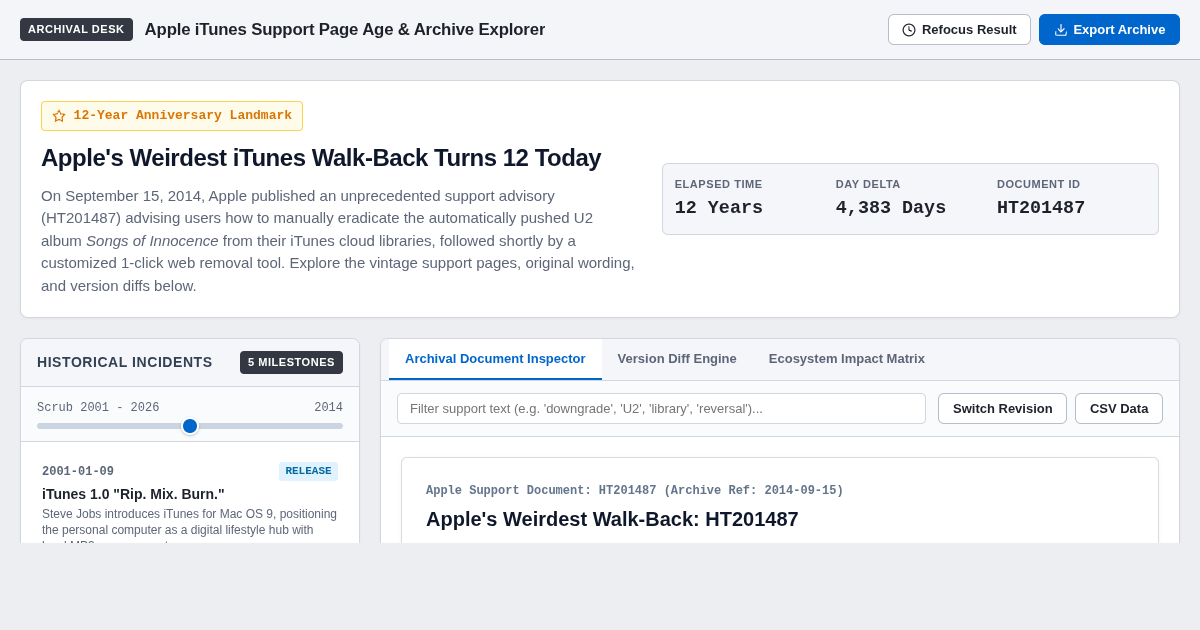Image resolution: width=1200 pixels, height=630 pixels.
Task: Click the 12 Years elapsed time value
Action: 719,208
